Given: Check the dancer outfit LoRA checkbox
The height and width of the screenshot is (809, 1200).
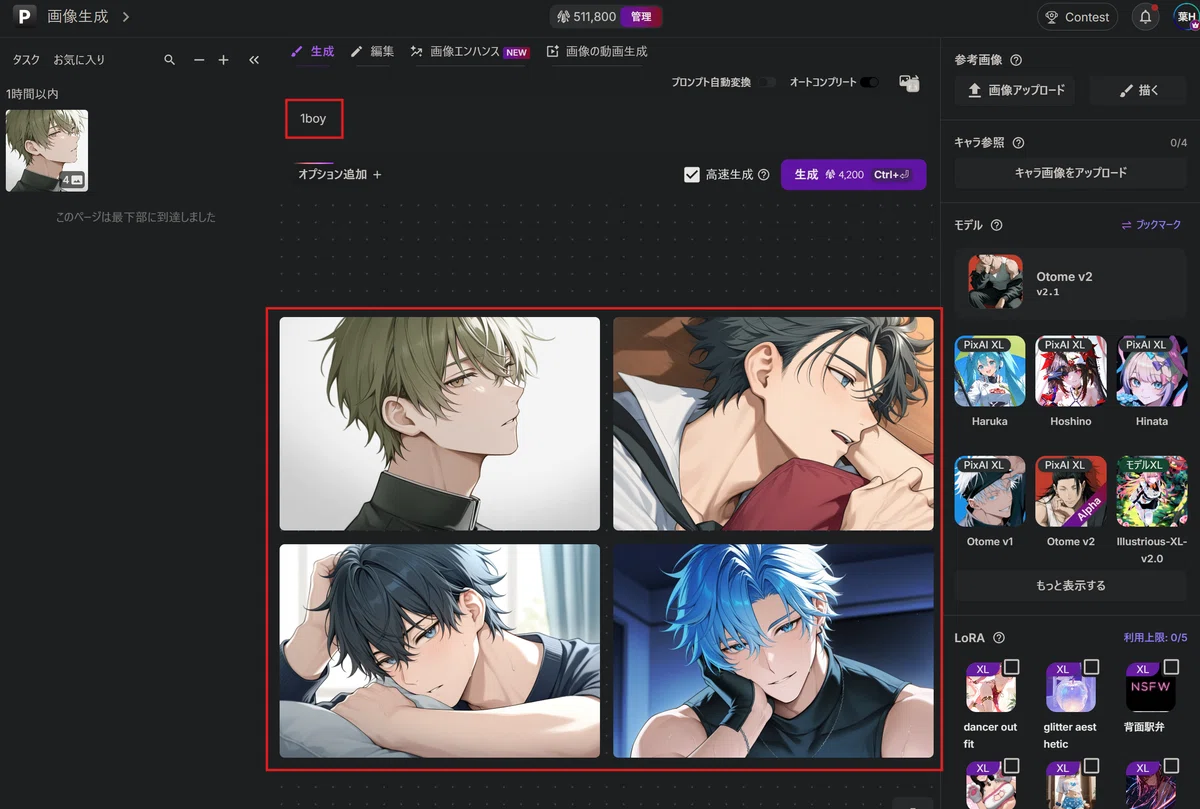Looking at the screenshot, I should [x=1012, y=667].
